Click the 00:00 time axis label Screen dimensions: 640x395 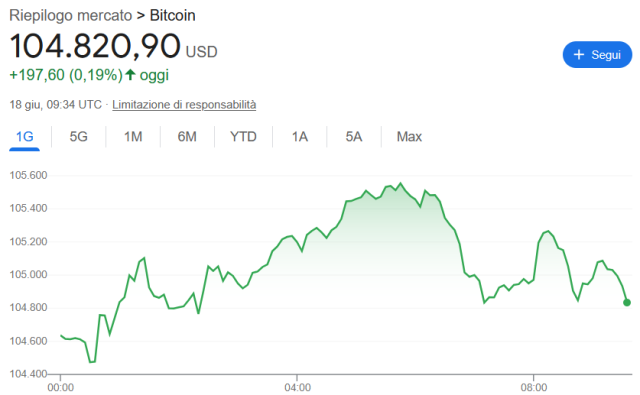(x=61, y=387)
